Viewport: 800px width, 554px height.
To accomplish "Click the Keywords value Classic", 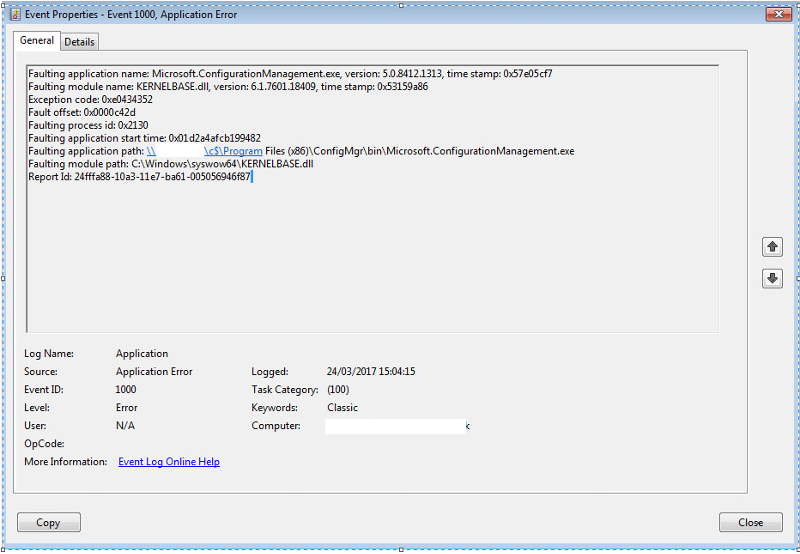I will click(342, 408).
